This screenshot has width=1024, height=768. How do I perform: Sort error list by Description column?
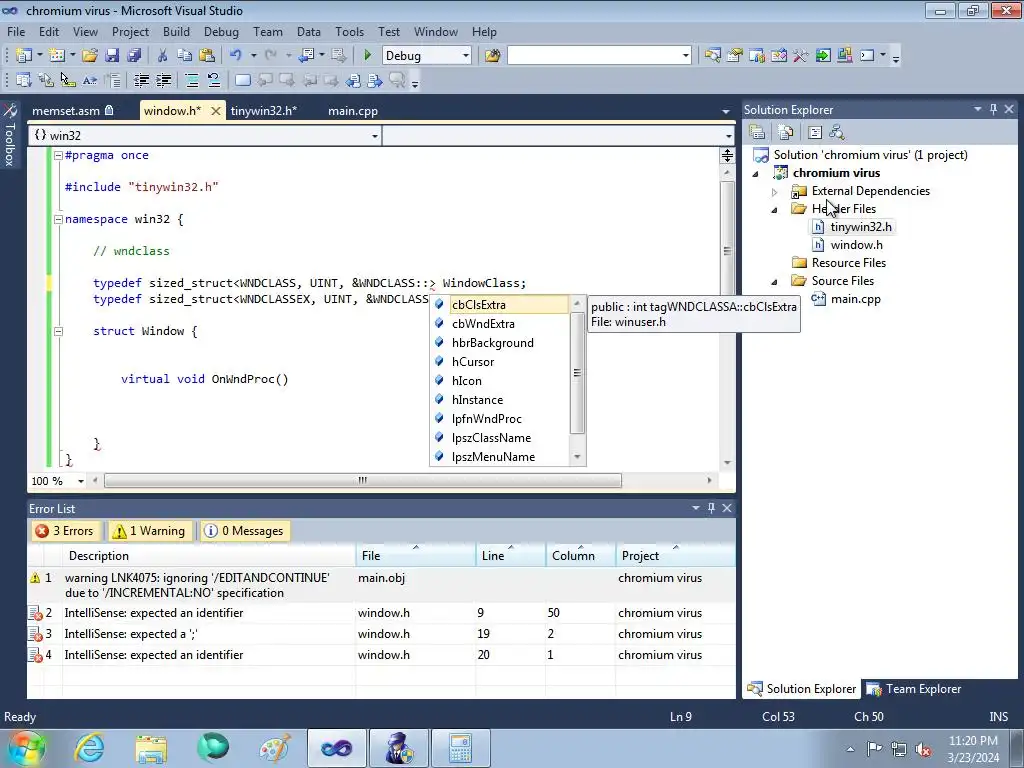(x=209, y=556)
